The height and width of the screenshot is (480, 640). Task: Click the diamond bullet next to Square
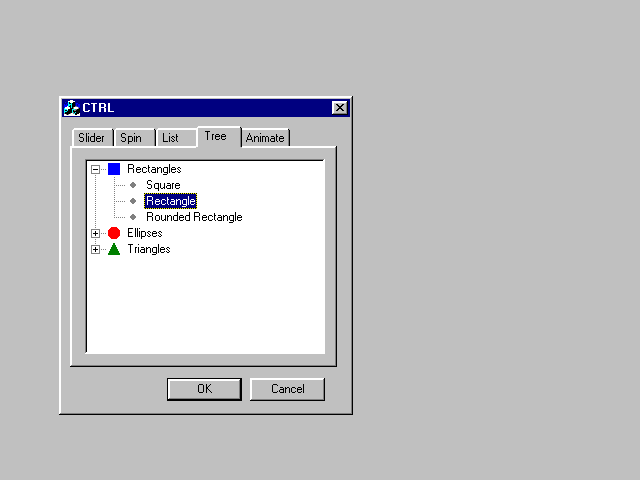pos(133,185)
